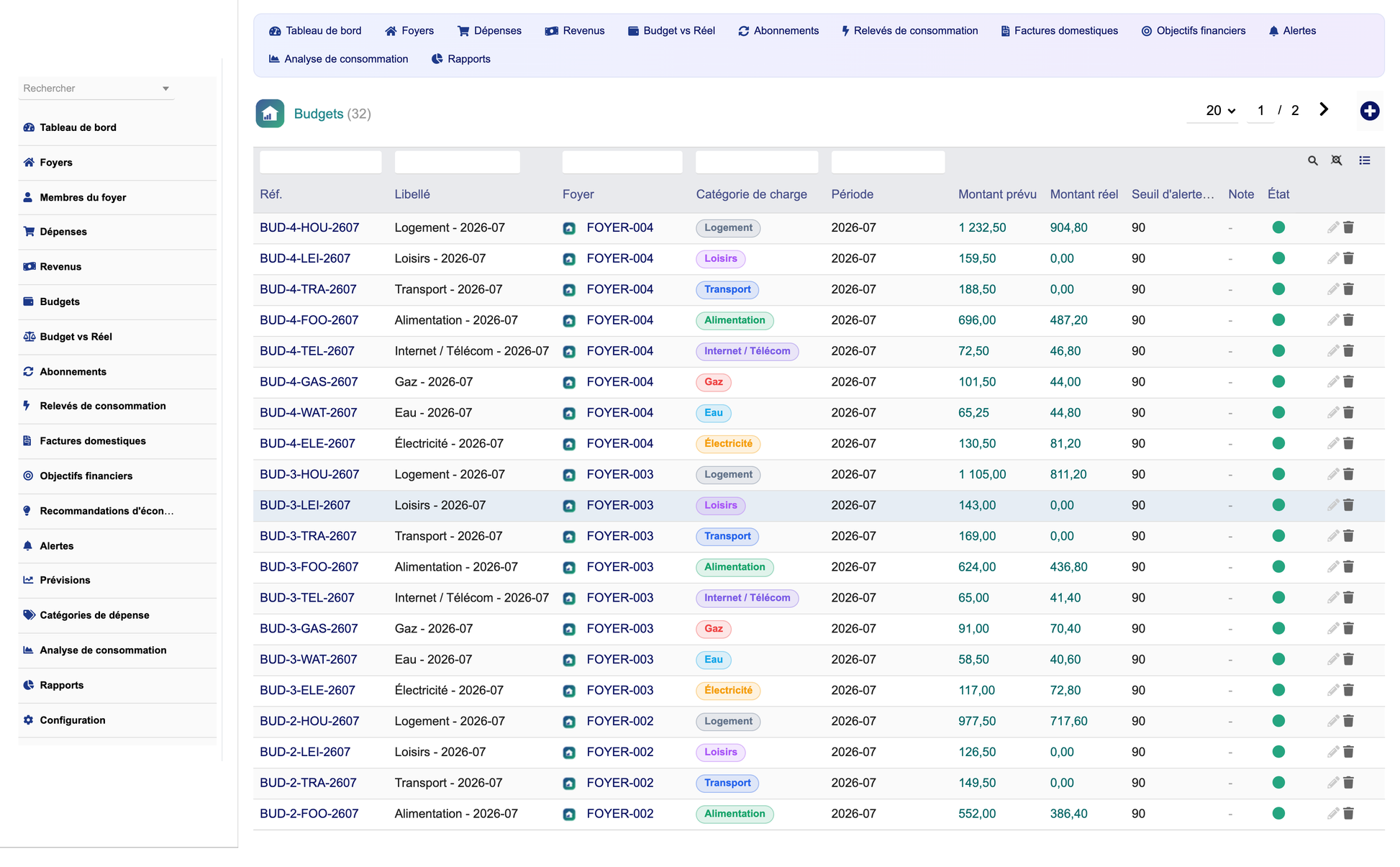
Task: Delete budget BUD-3-HOU-2607 with the trash icon
Action: pos(1349,474)
